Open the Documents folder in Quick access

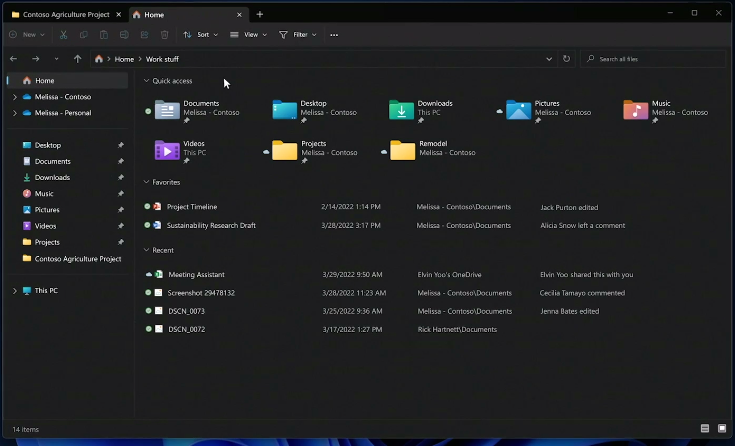[197, 111]
